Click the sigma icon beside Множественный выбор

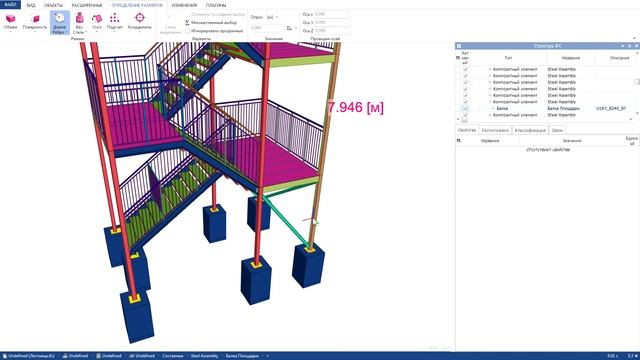pyautogui.click(x=187, y=22)
